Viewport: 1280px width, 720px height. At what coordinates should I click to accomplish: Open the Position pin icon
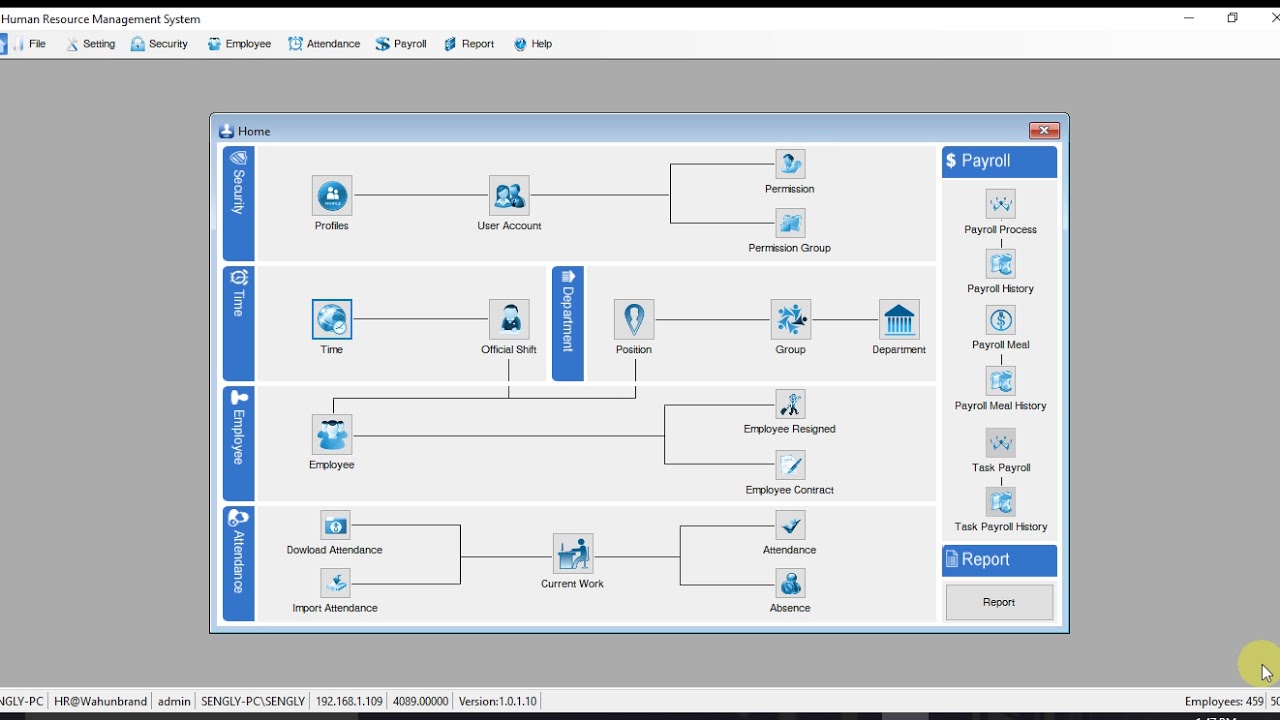click(x=634, y=320)
